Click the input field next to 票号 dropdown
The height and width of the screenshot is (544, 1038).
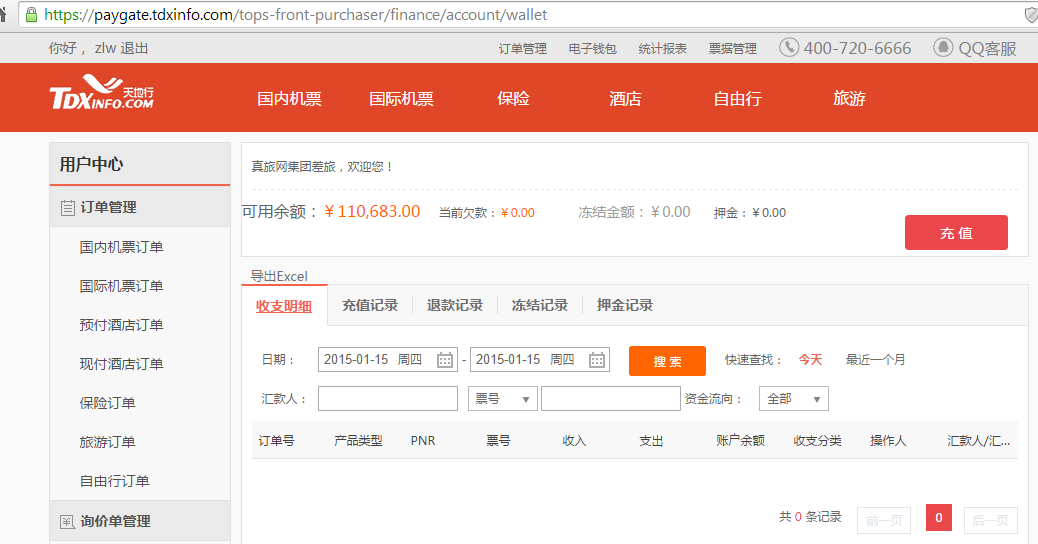pyautogui.click(x=610, y=398)
